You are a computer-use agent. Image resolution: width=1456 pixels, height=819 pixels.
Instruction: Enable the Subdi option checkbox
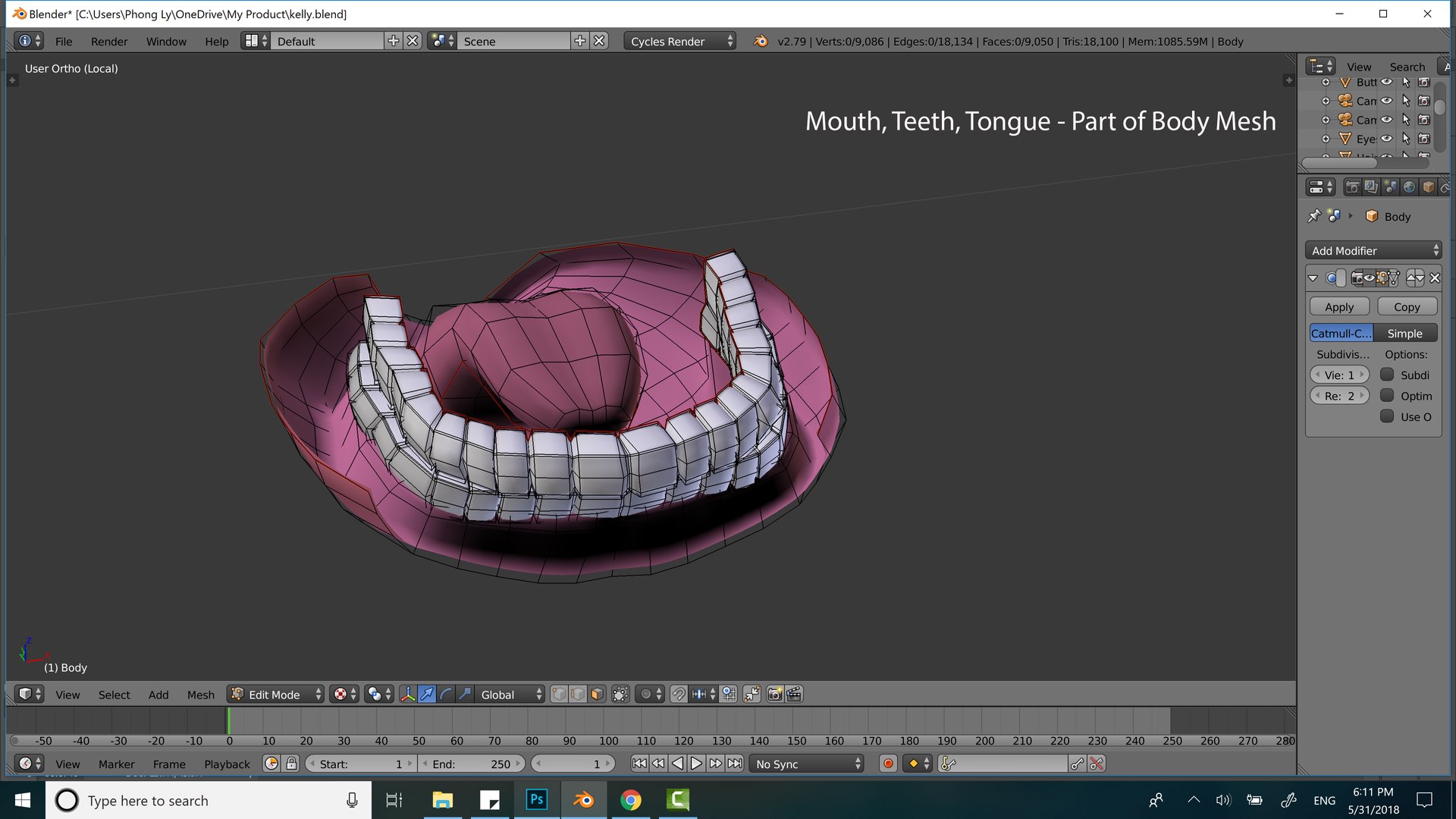pos(1387,375)
